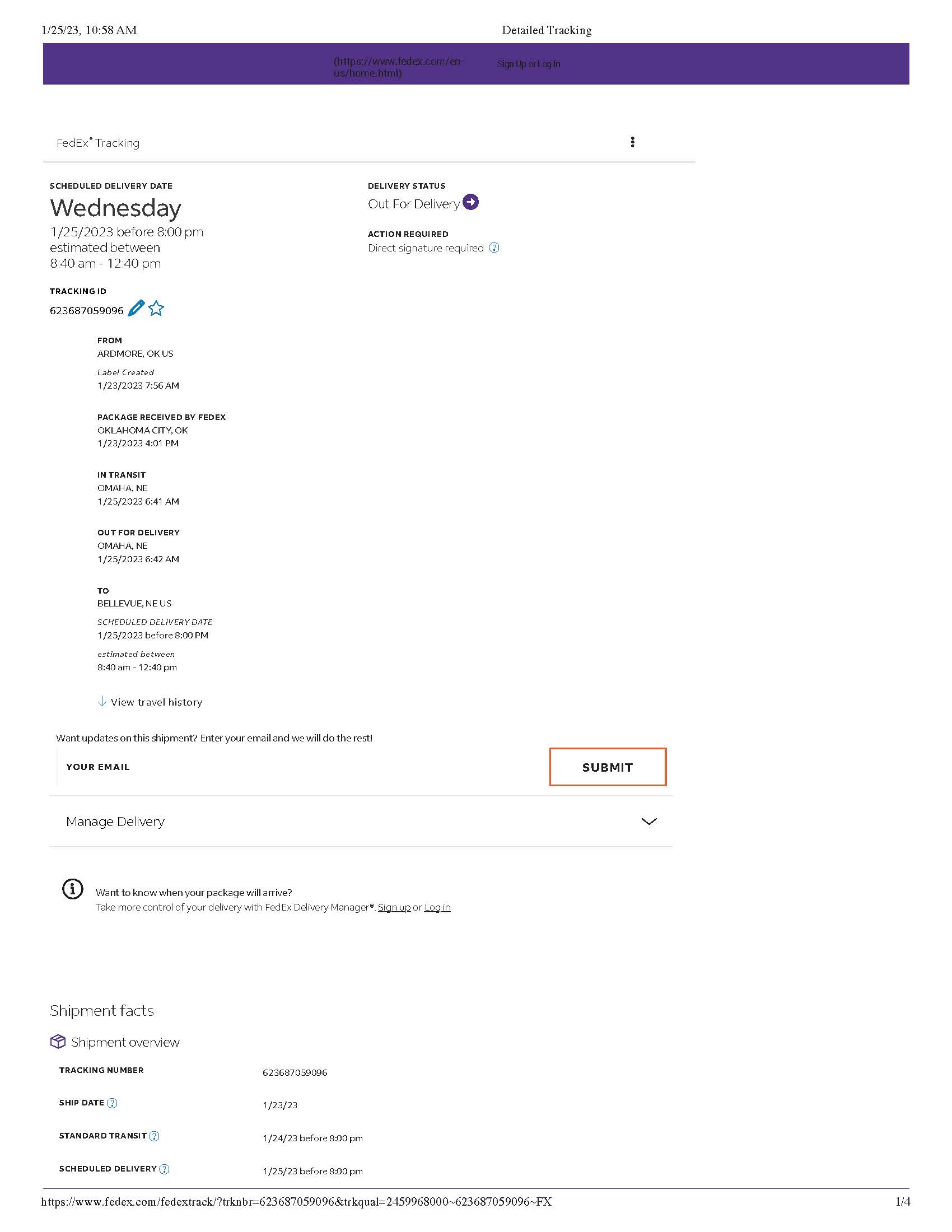952x1232 pixels.
Task: Click the help icon next to Direct signature required
Action: pyautogui.click(x=493, y=248)
